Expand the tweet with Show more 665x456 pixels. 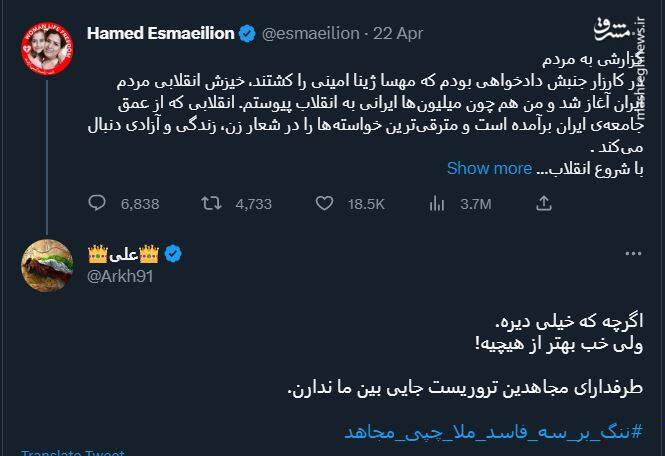[x=489, y=168]
